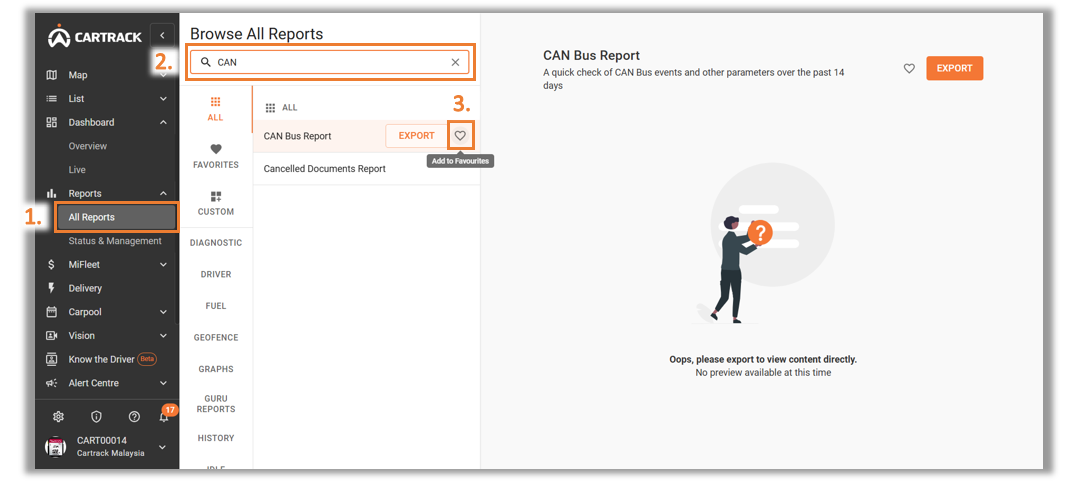Viewport: 1073px width, 487px height.
Task: Open Know the Driver Beta item
Action: point(101,359)
